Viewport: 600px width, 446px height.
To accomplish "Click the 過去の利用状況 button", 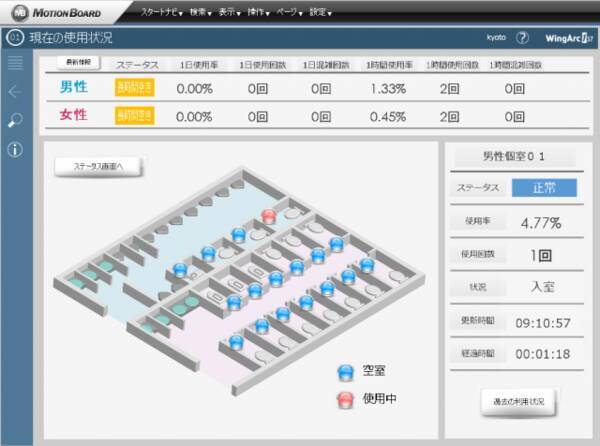I will 518,400.
